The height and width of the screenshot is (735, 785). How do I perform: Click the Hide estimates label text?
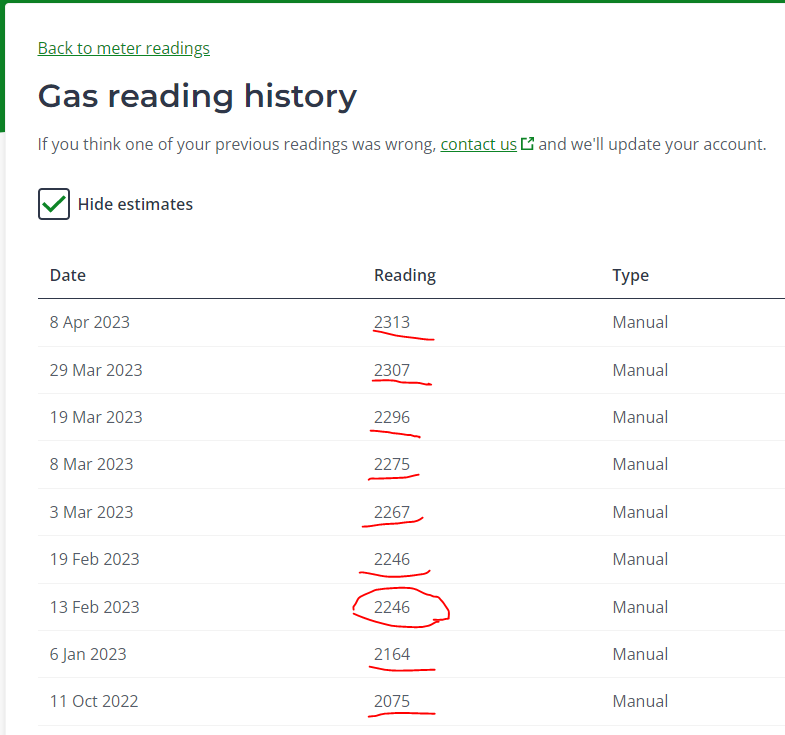pyautogui.click(x=135, y=204)
